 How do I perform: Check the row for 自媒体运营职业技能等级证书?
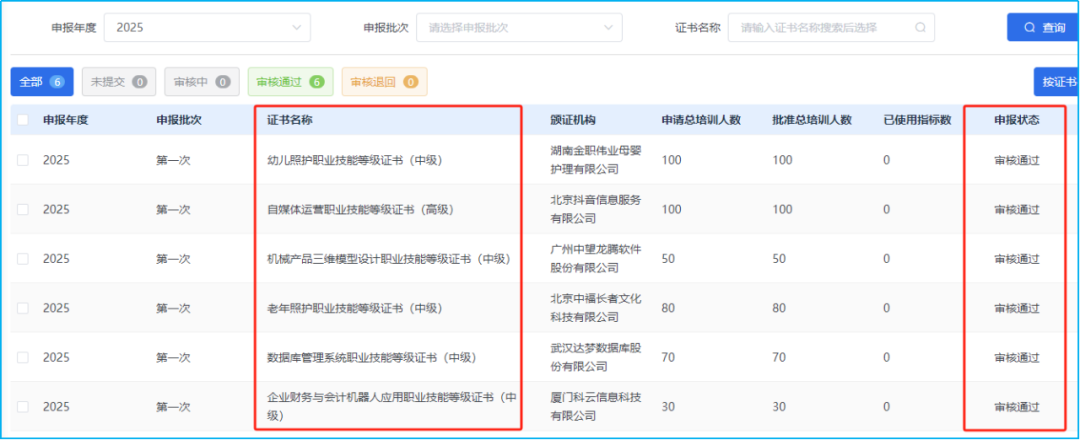(23, 210)
